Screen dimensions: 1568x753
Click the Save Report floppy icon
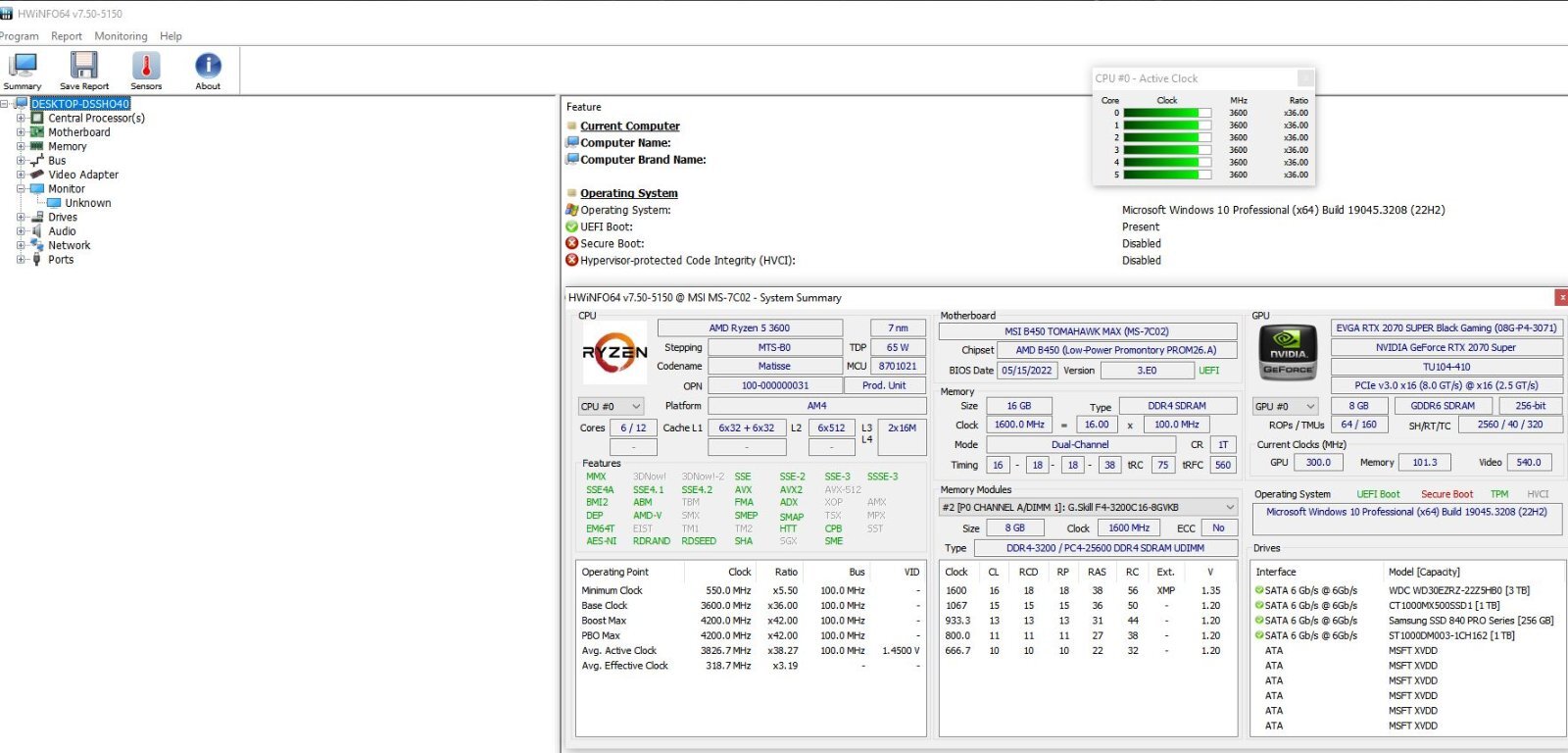84,66
